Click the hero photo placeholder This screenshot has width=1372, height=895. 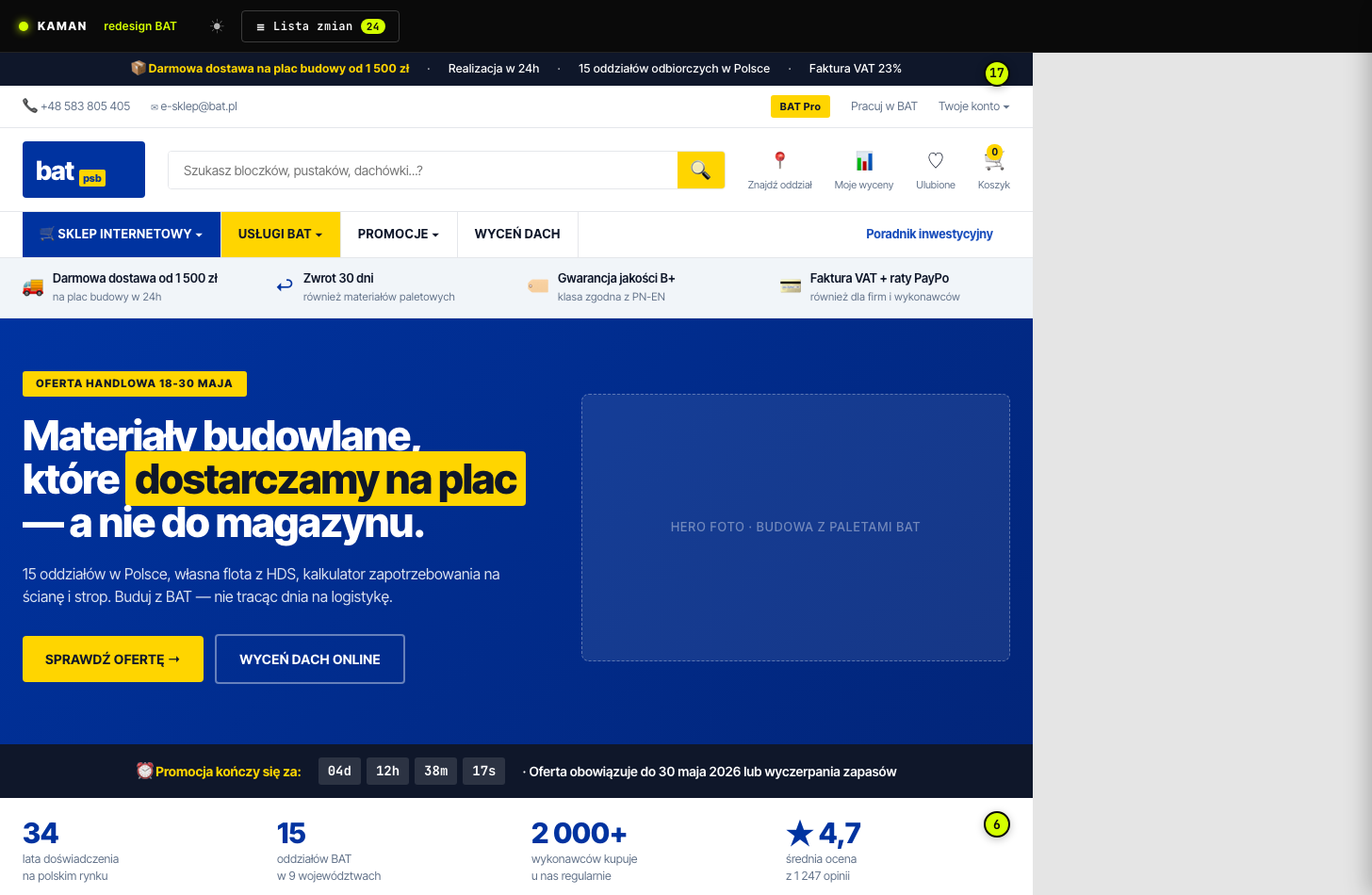pos(795,528)
